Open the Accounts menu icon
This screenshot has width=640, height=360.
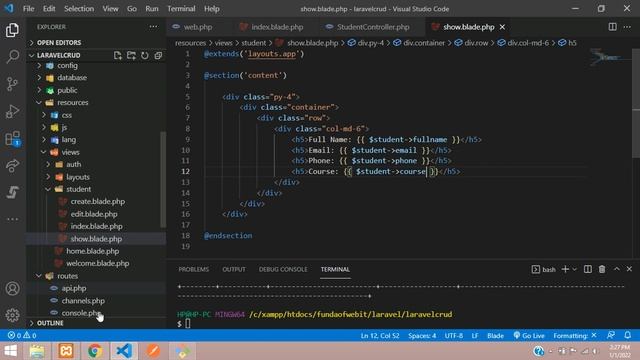coord(12,289)
